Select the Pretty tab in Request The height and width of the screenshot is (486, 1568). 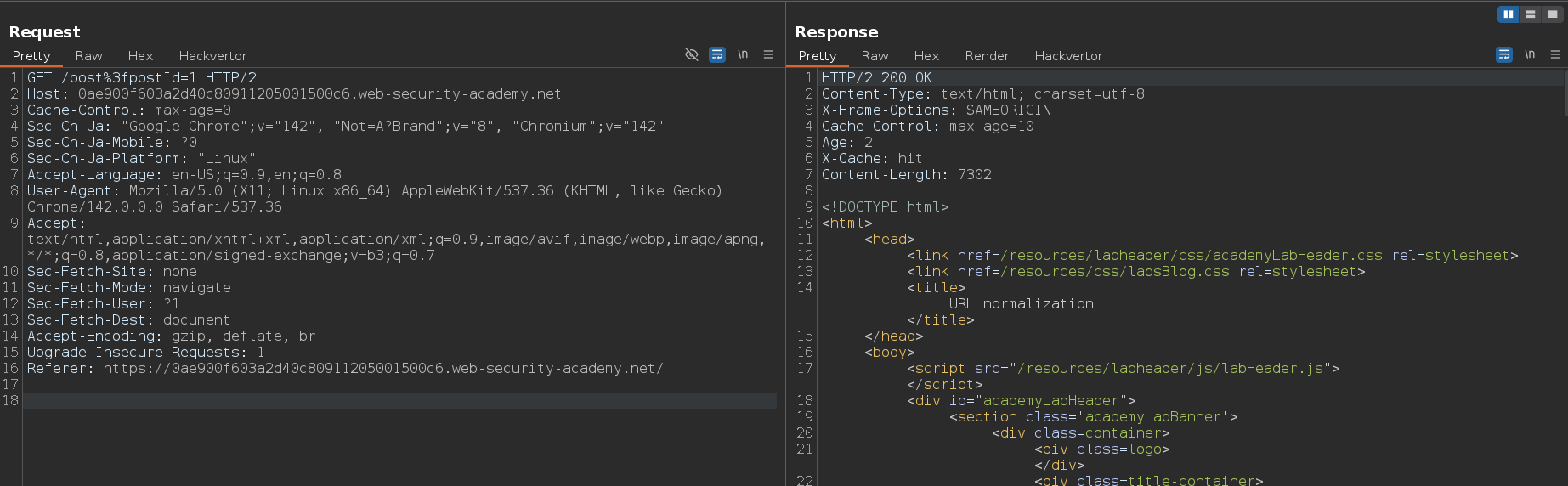click(31, 56)
